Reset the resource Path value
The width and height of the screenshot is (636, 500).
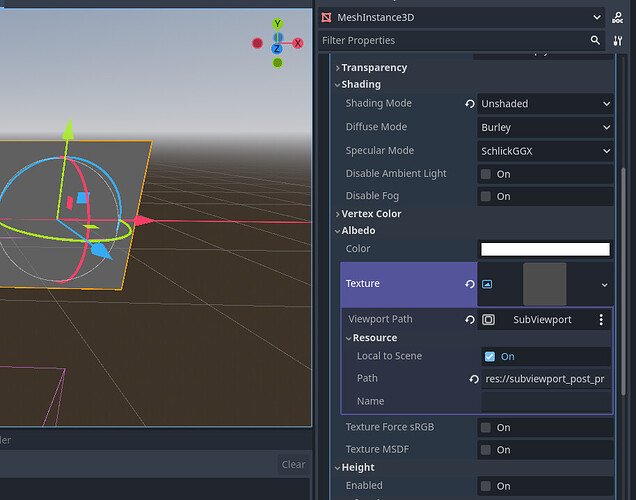tap(474, 379)
